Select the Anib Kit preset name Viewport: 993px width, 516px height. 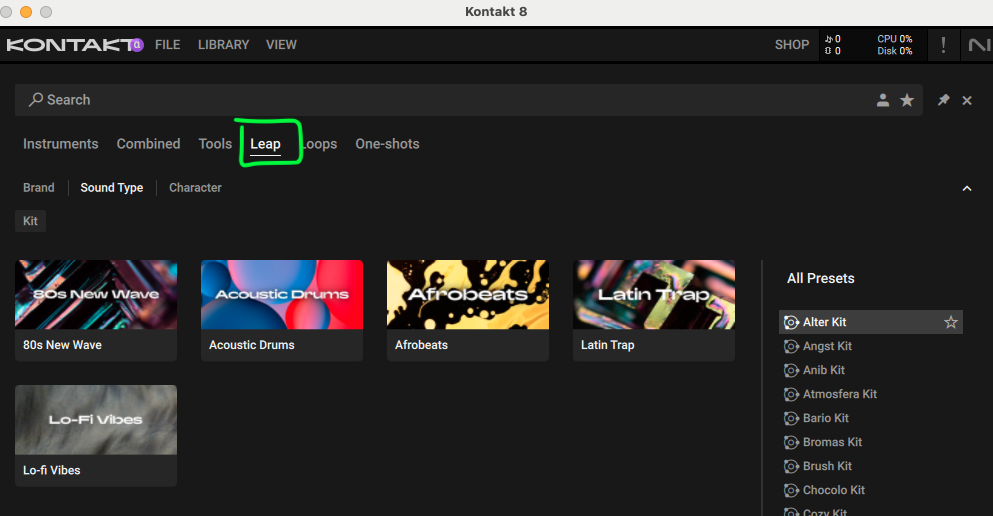(824, 370)
